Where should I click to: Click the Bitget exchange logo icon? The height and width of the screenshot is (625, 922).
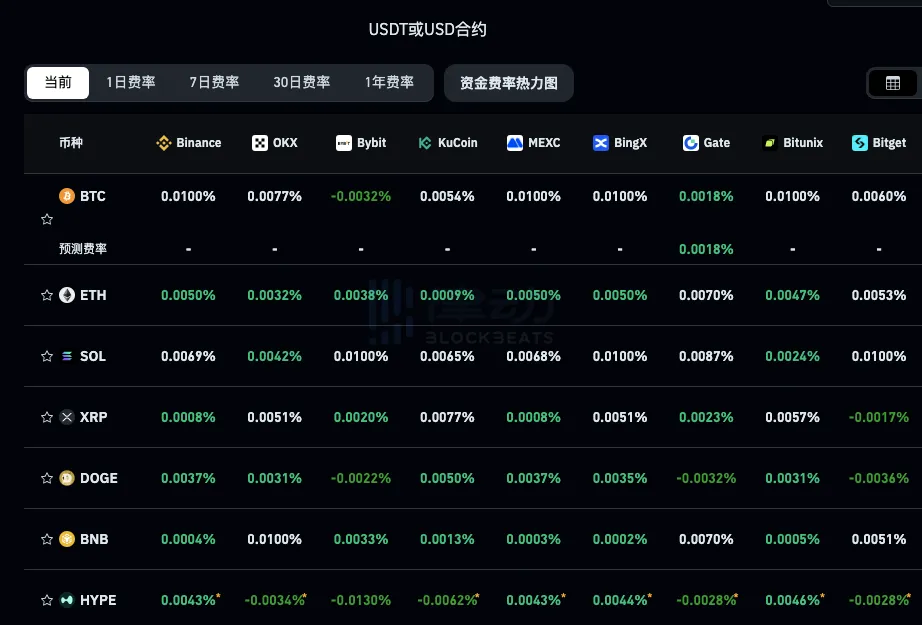coord(859,143)
